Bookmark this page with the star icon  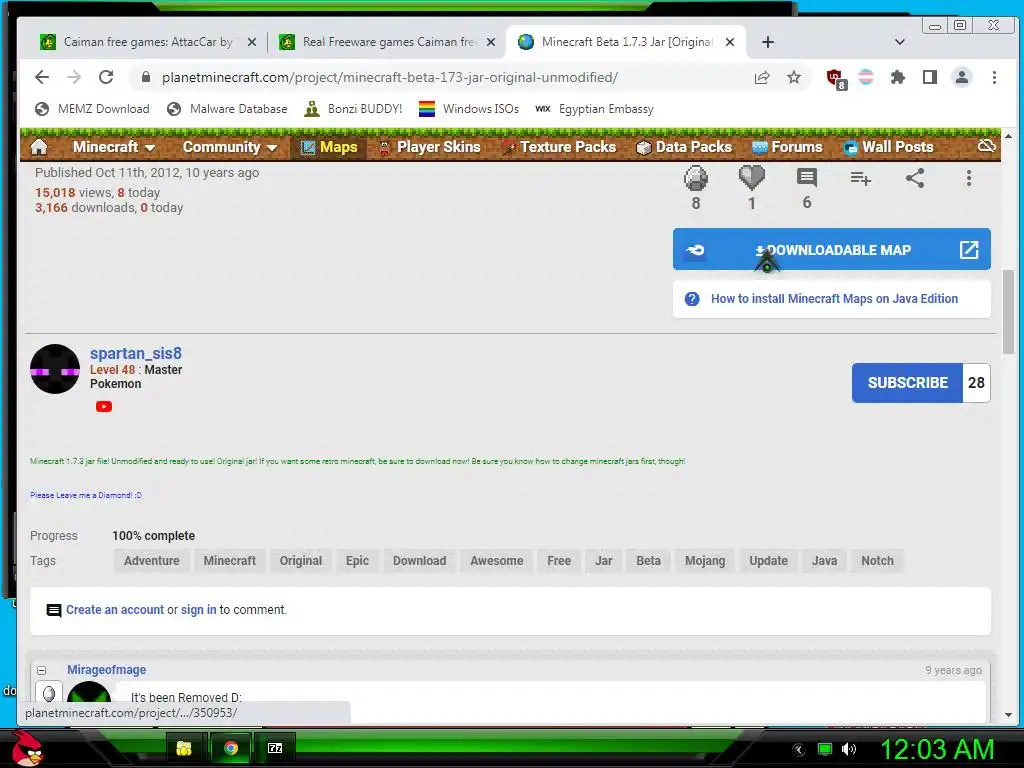pyautogui.click(x=793, y=78)
